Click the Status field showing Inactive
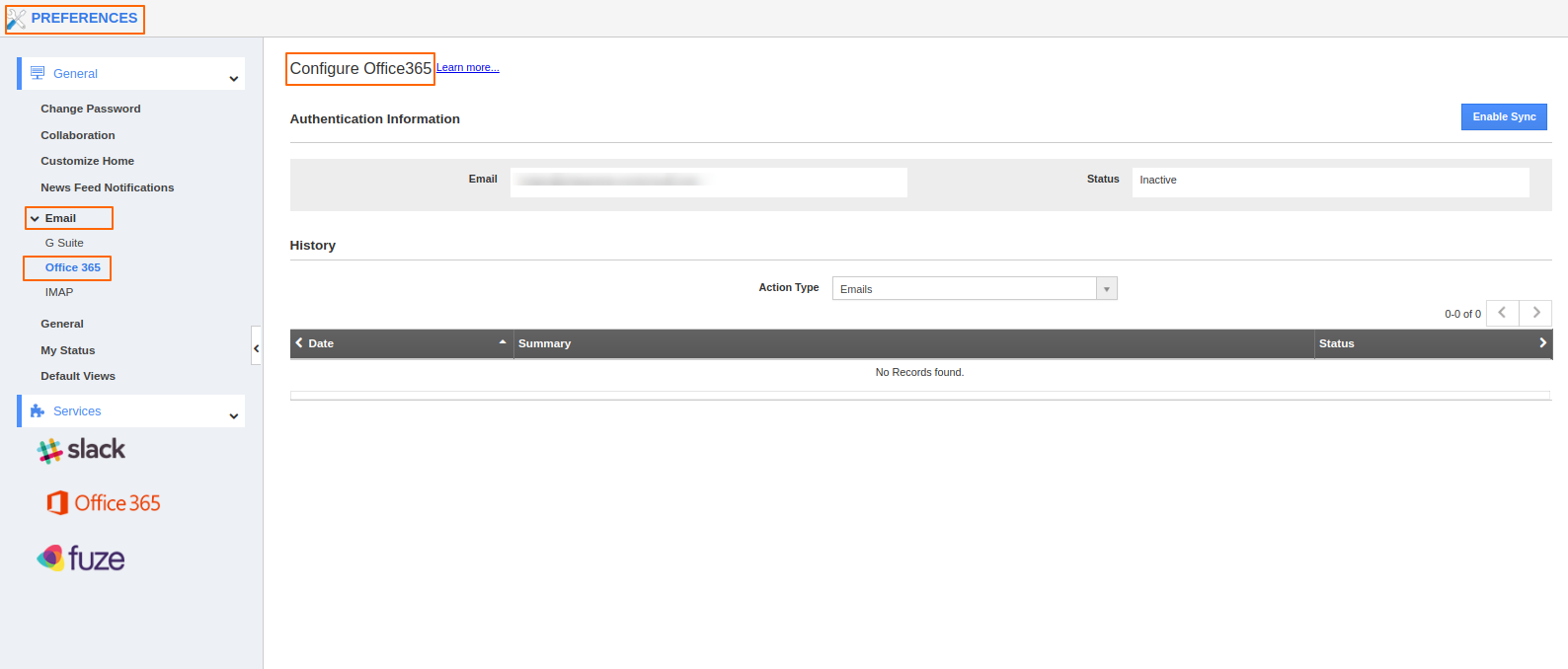The height and width of the screenshot is (669, 1568). (1331, 182)
